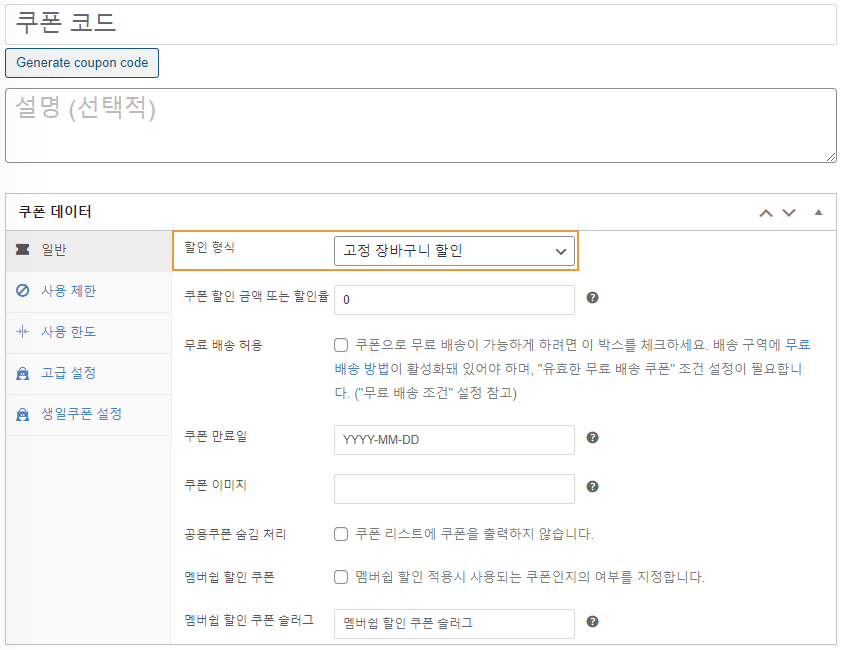Click help icon beside 쿠폰 이미지 field
Screen dimensions: 842x650
(x=592, y=487)
